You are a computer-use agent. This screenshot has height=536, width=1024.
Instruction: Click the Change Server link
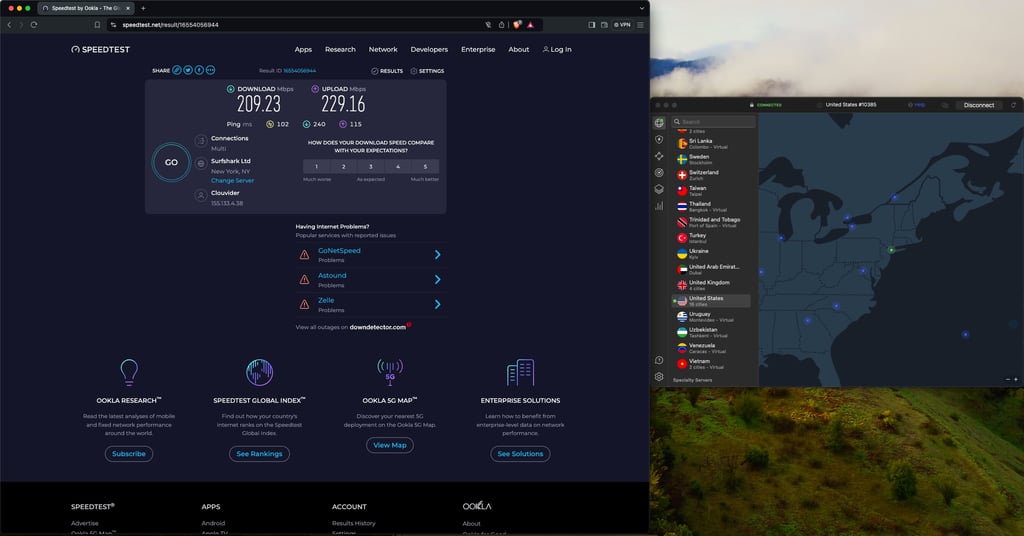point(232,180)
